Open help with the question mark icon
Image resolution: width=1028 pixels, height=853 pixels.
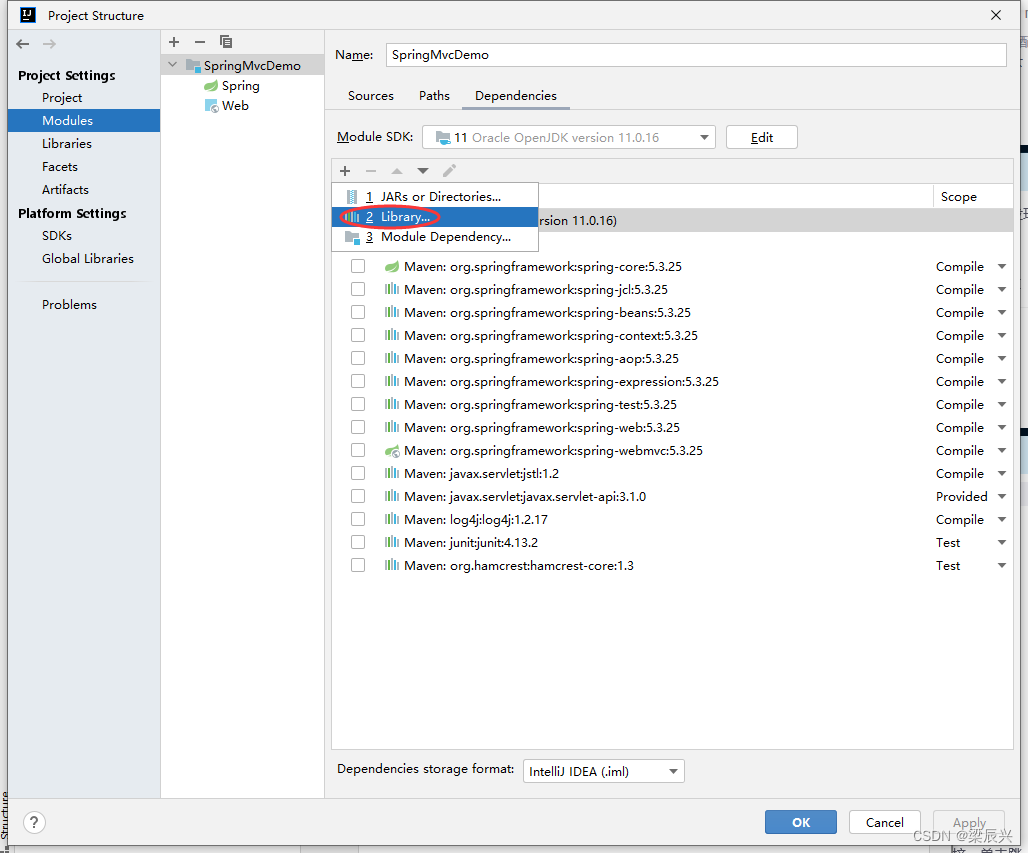34,822
